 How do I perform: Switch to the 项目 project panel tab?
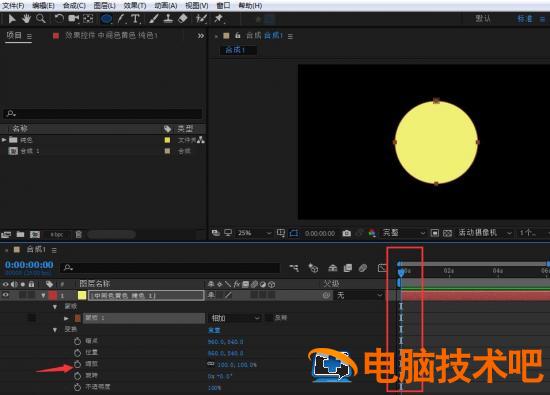(x=14, y=35)
